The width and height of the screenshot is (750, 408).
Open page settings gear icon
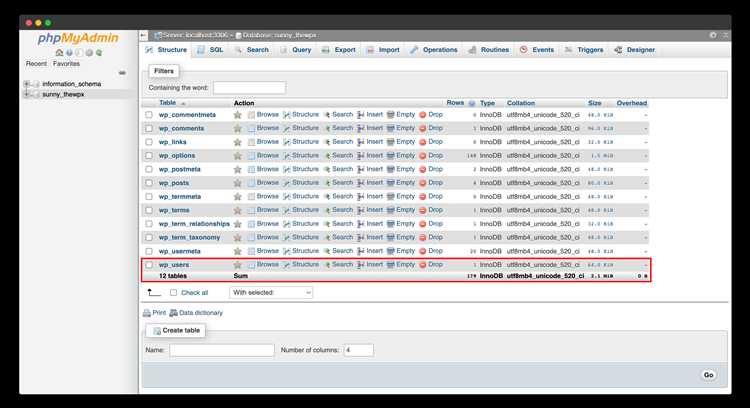[x=713, y=35]
